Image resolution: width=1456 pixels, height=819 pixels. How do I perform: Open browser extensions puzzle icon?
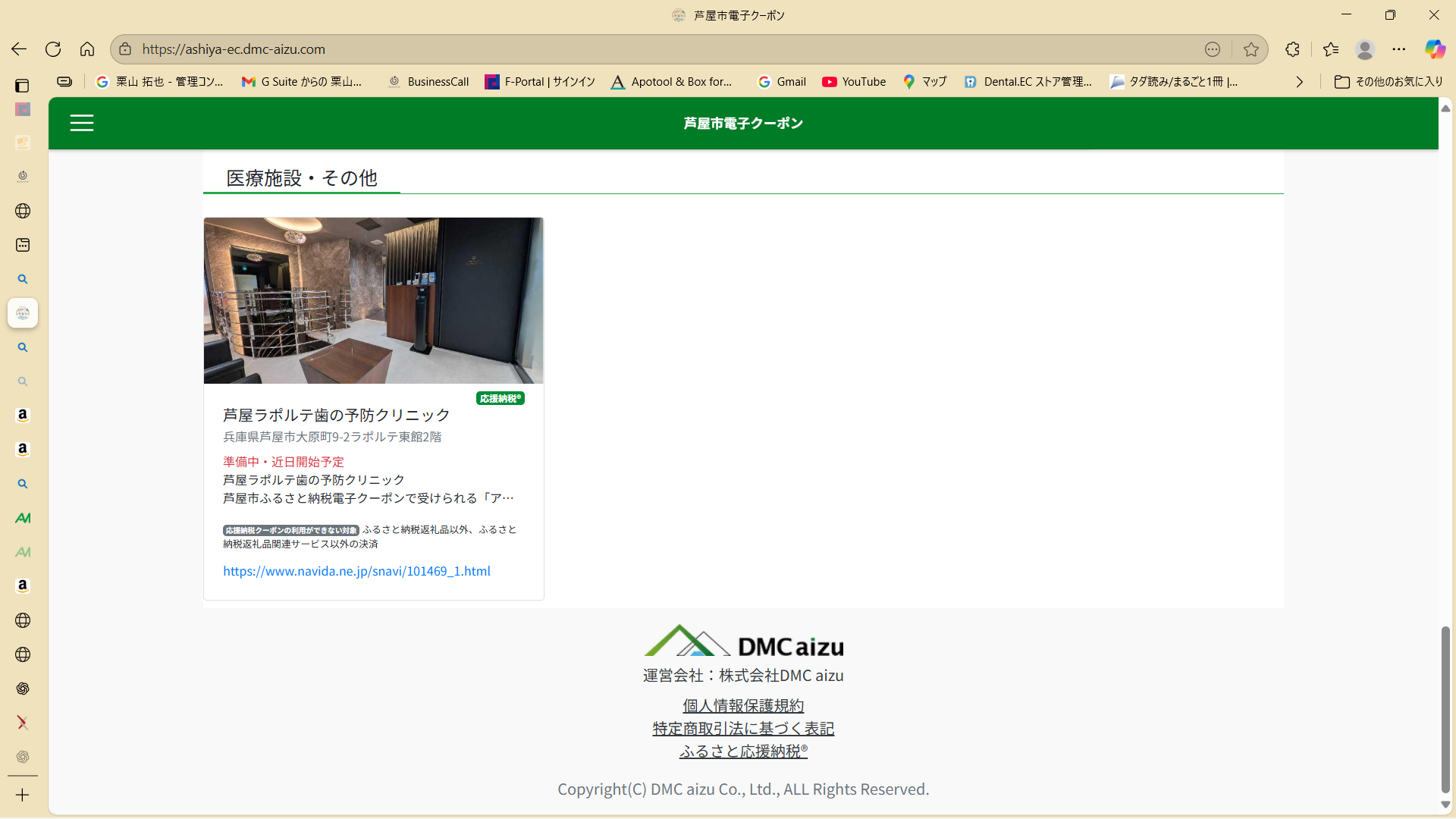[1292, 49]
